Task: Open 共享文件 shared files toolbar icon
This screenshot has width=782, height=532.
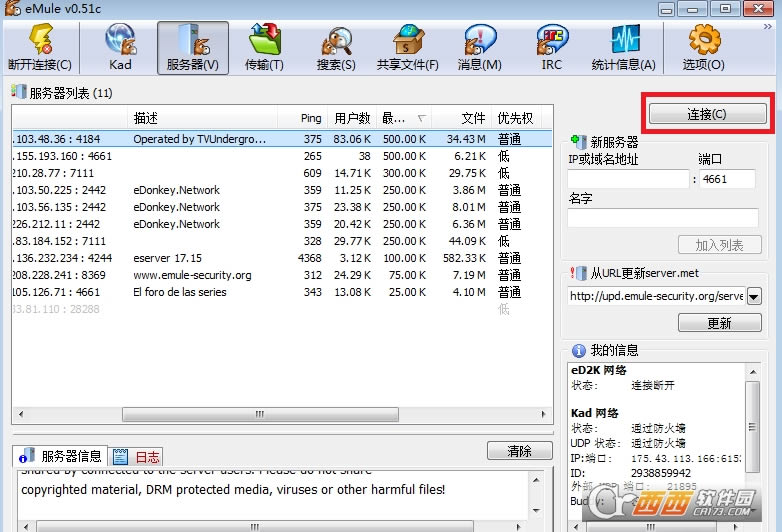Action: tap(407, 47)
